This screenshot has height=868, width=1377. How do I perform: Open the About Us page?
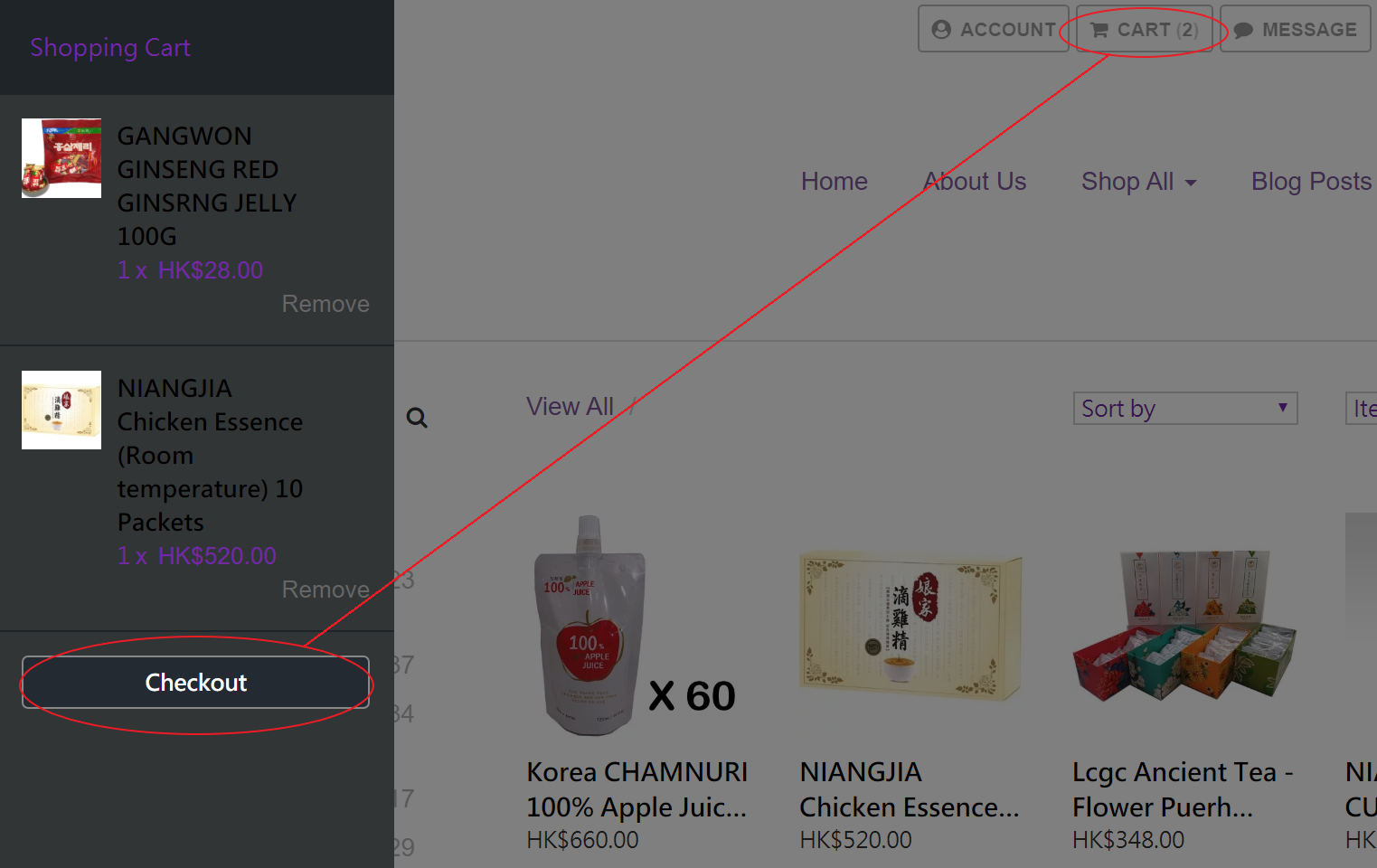(975, 182)
